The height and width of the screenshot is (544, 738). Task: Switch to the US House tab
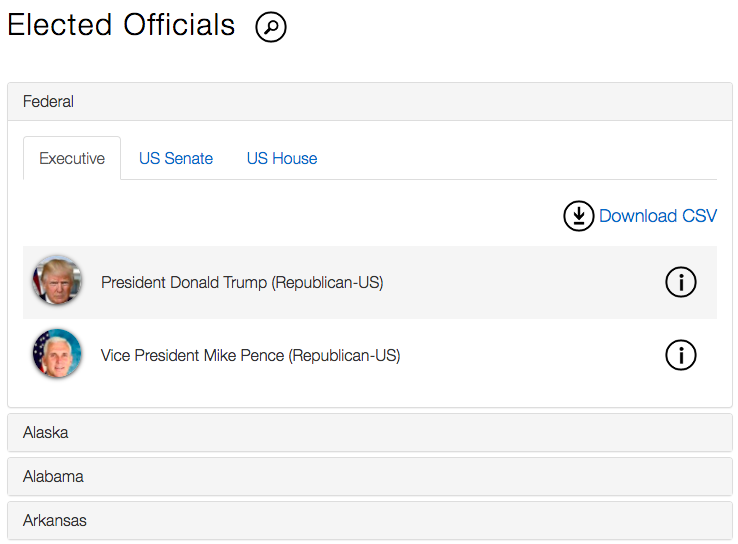click(282, 158)
